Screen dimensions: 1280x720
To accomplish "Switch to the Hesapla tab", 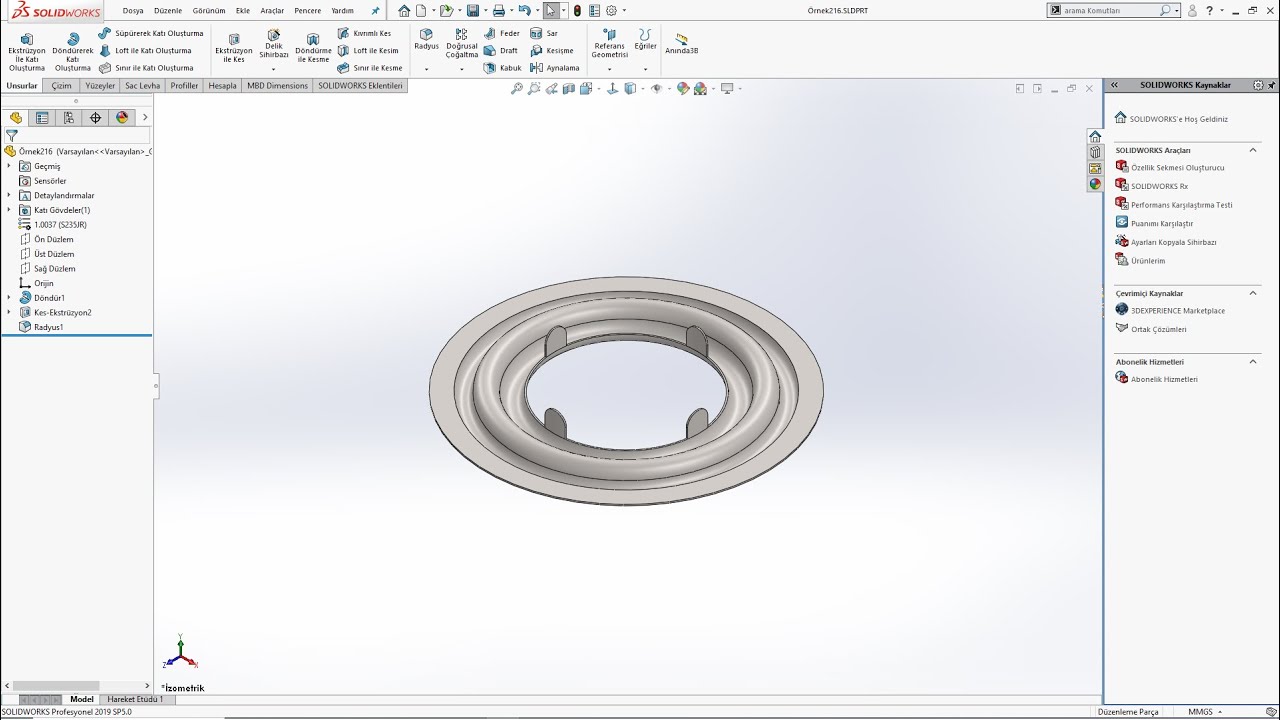I will tap(222, 86).
